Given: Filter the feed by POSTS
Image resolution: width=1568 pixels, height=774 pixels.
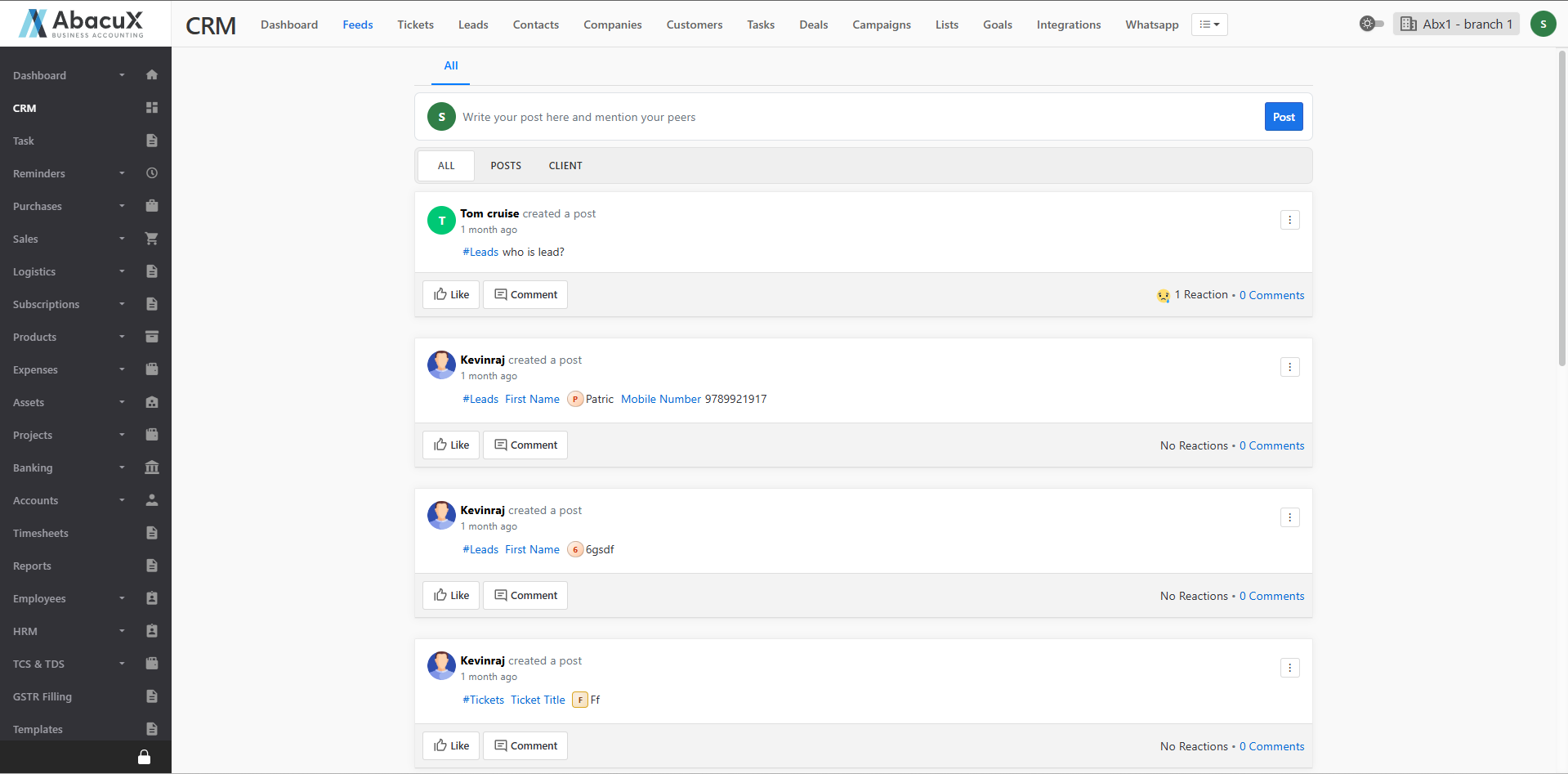Looking at the screenshot, I should click(505, 166).
